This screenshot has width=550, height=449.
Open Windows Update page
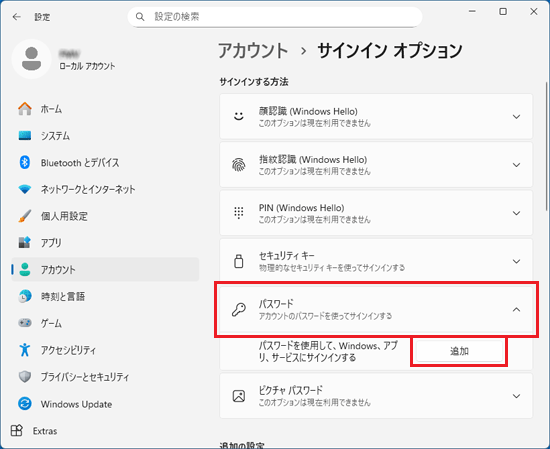tap(105, 404)
